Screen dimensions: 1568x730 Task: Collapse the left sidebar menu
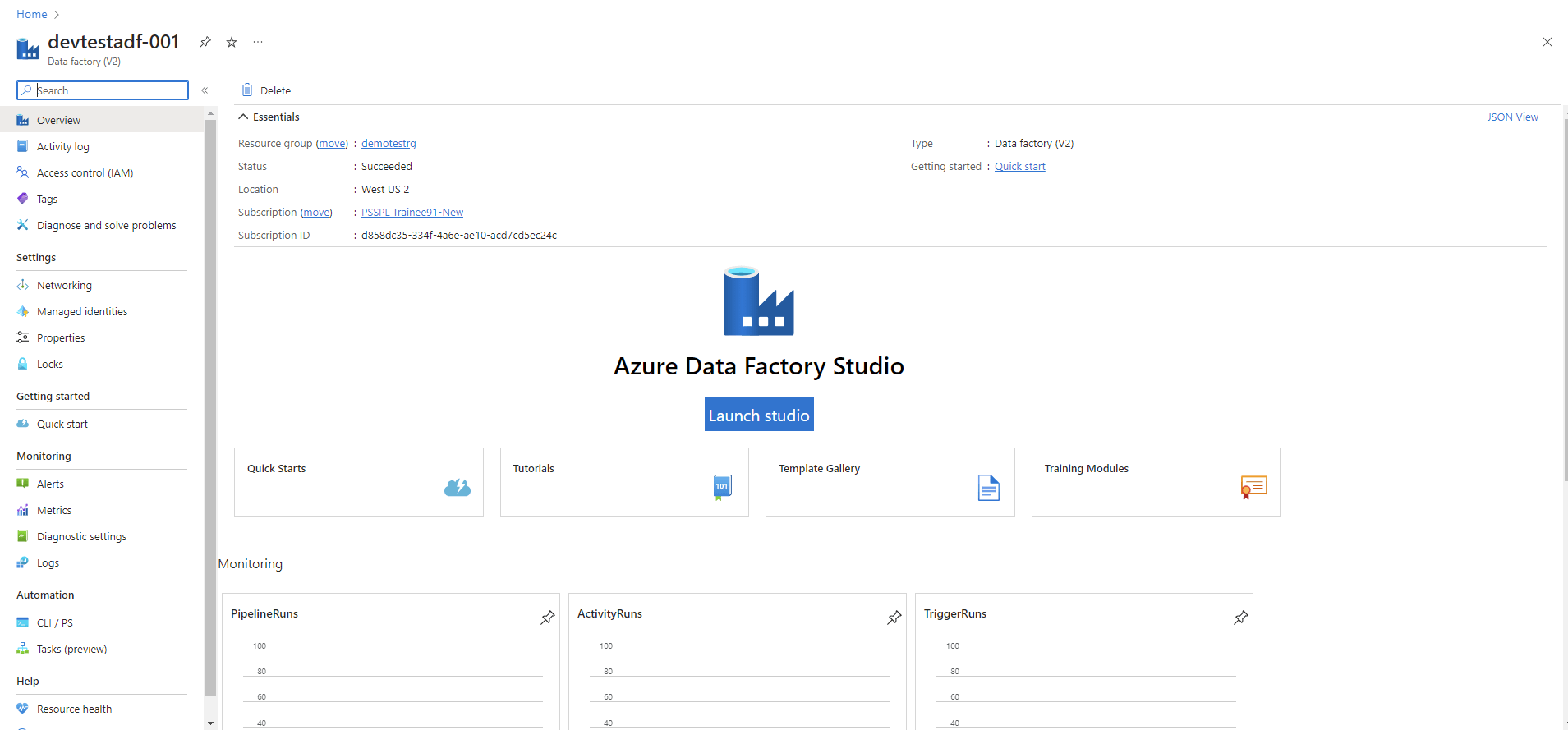coord(205,90)
